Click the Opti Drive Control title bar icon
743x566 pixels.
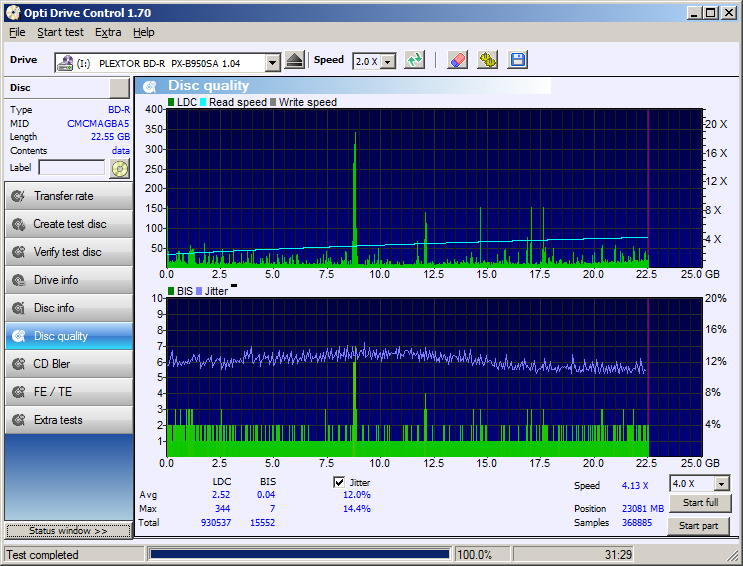tap(13, 12)
